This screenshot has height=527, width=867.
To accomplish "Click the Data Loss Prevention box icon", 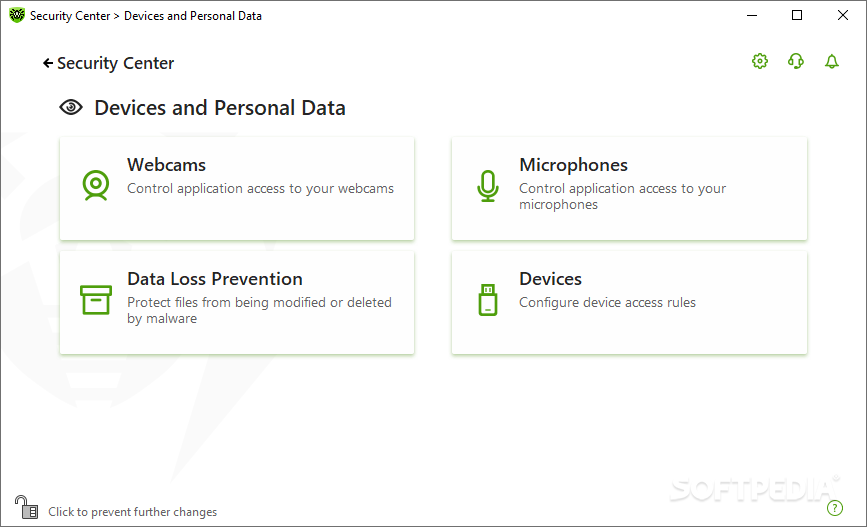I will pyautogui.click(x=96, y=300).
